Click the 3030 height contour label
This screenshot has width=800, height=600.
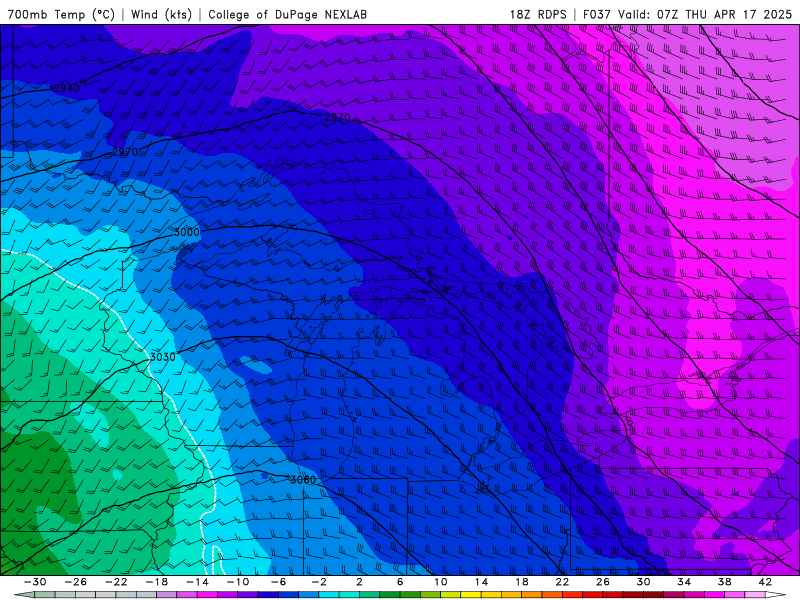[x=163, y=357]
